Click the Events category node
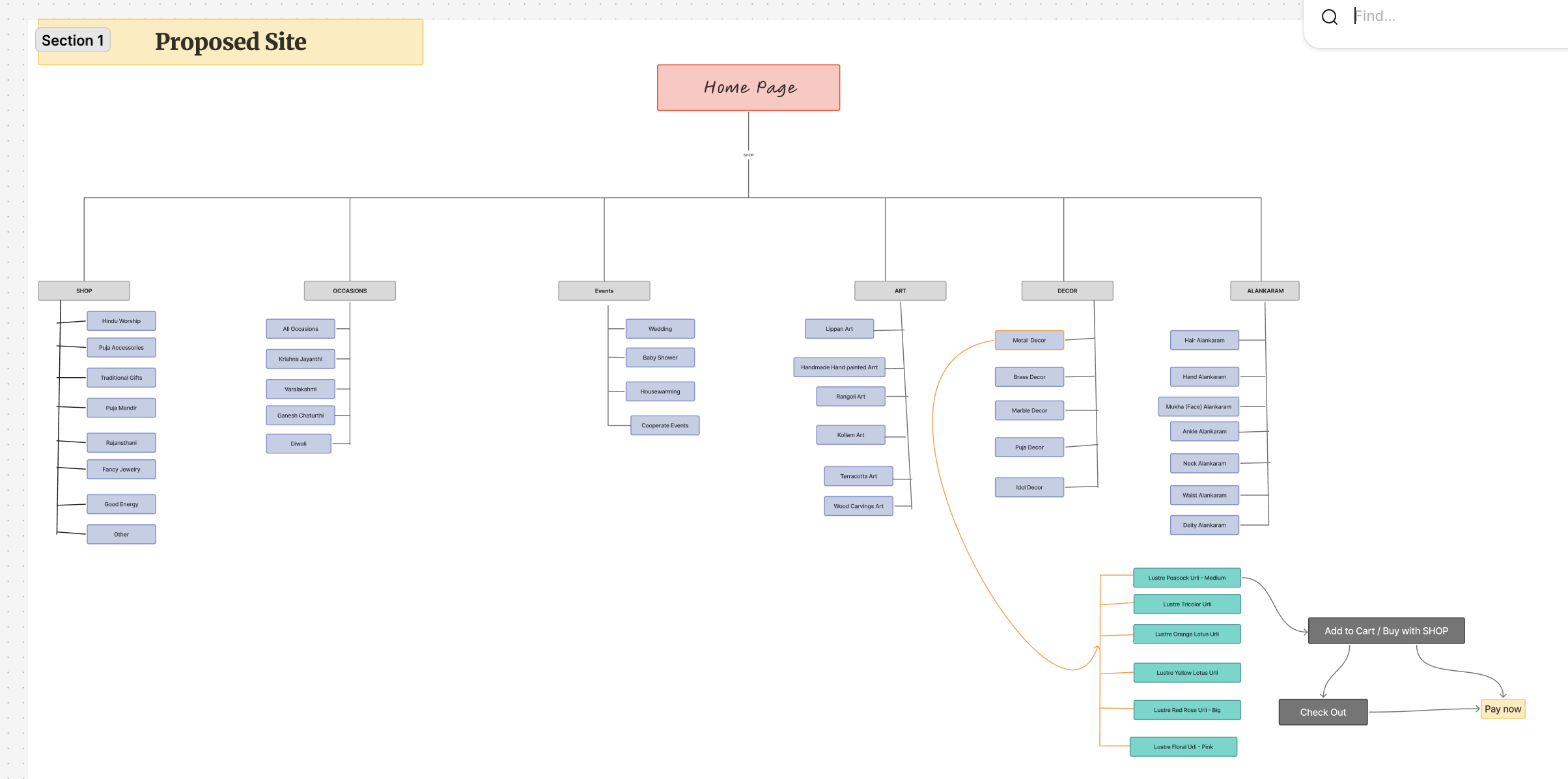The image size is (1568, 779). (604, 290)
